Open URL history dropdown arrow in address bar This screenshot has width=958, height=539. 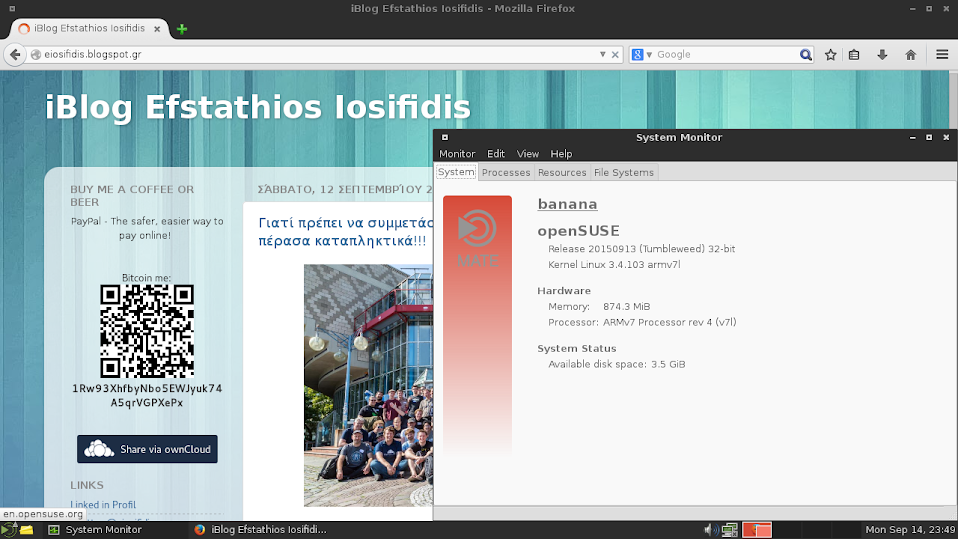click(602, 54)
